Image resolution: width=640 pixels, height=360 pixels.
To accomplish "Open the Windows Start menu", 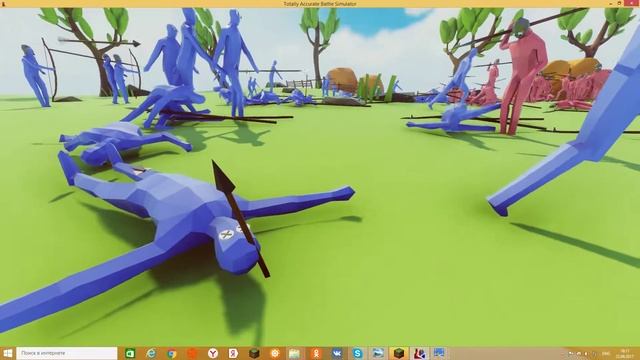I will coord(8,353).
